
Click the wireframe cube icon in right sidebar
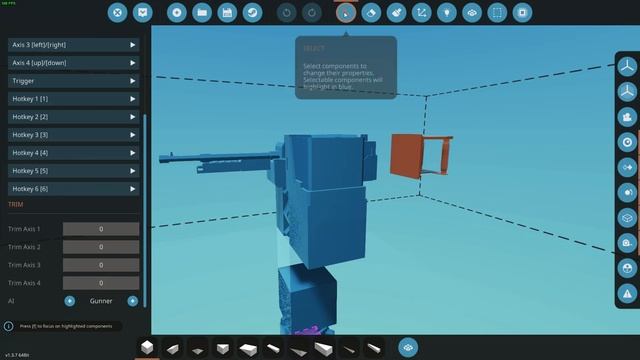click(x=627, y=218)
